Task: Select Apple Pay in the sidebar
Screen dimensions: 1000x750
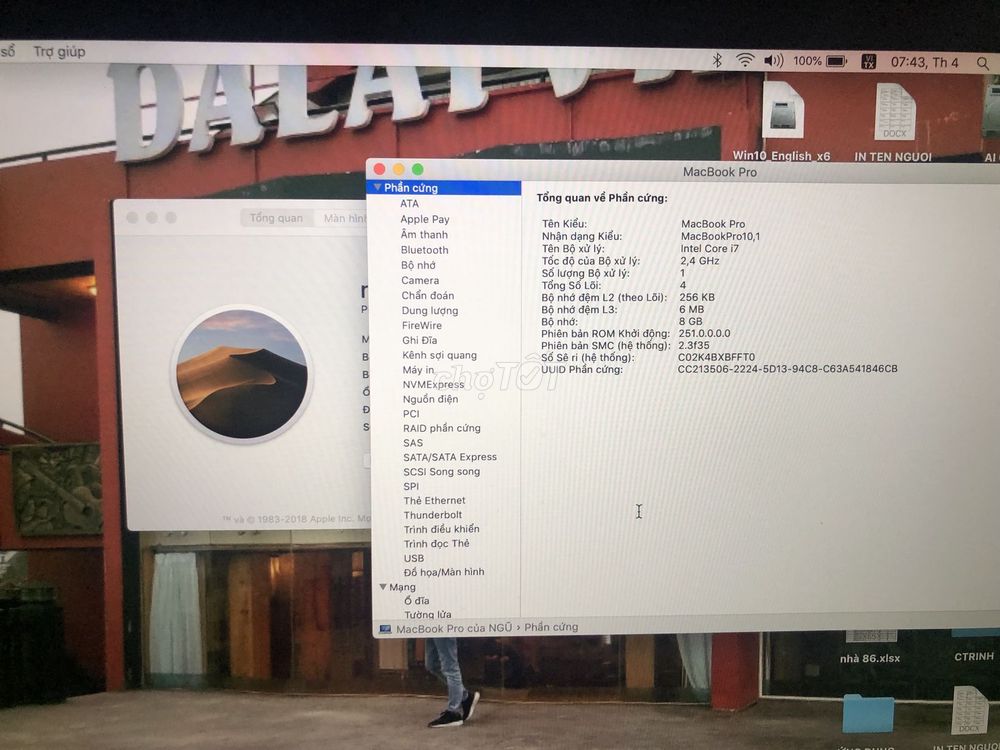Action: [425, 219]
